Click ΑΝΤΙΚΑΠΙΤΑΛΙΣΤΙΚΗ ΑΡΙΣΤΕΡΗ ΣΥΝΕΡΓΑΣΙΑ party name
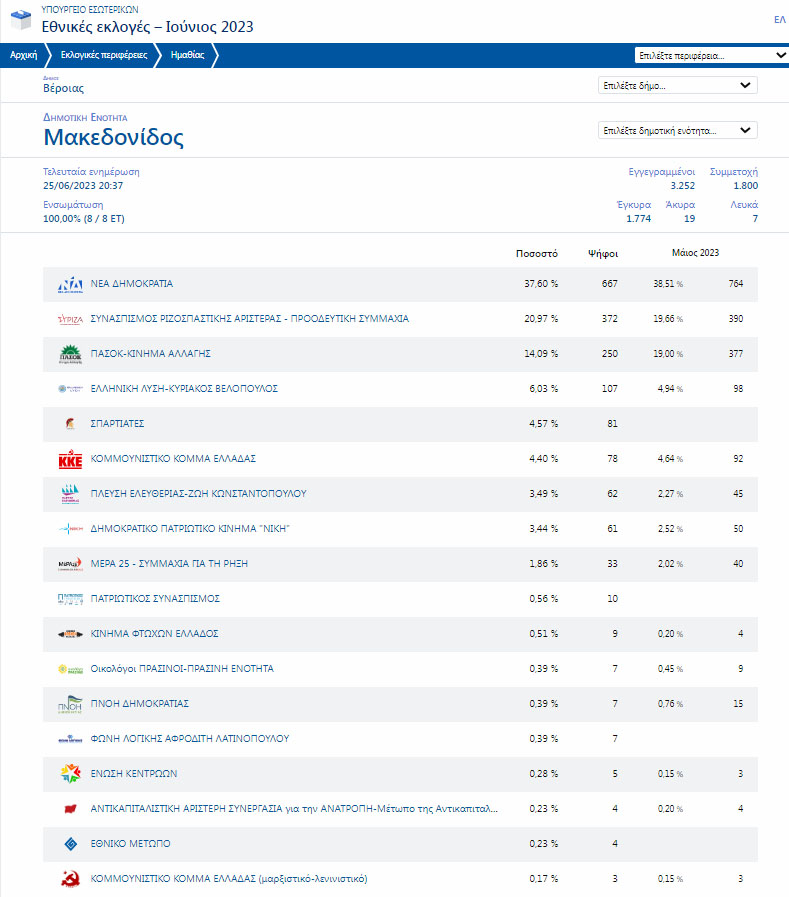Screen dimensions: 789x897 point(294,808)
